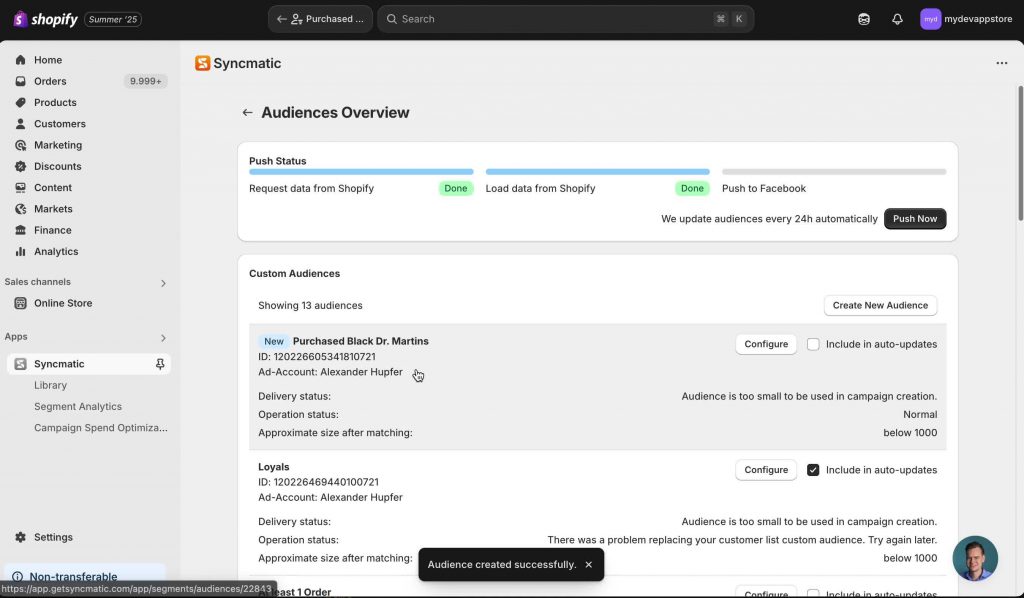The width and height of the screenshot is (1024, 598).
Task: Expand the Apps section
Action: coord(163,338)
